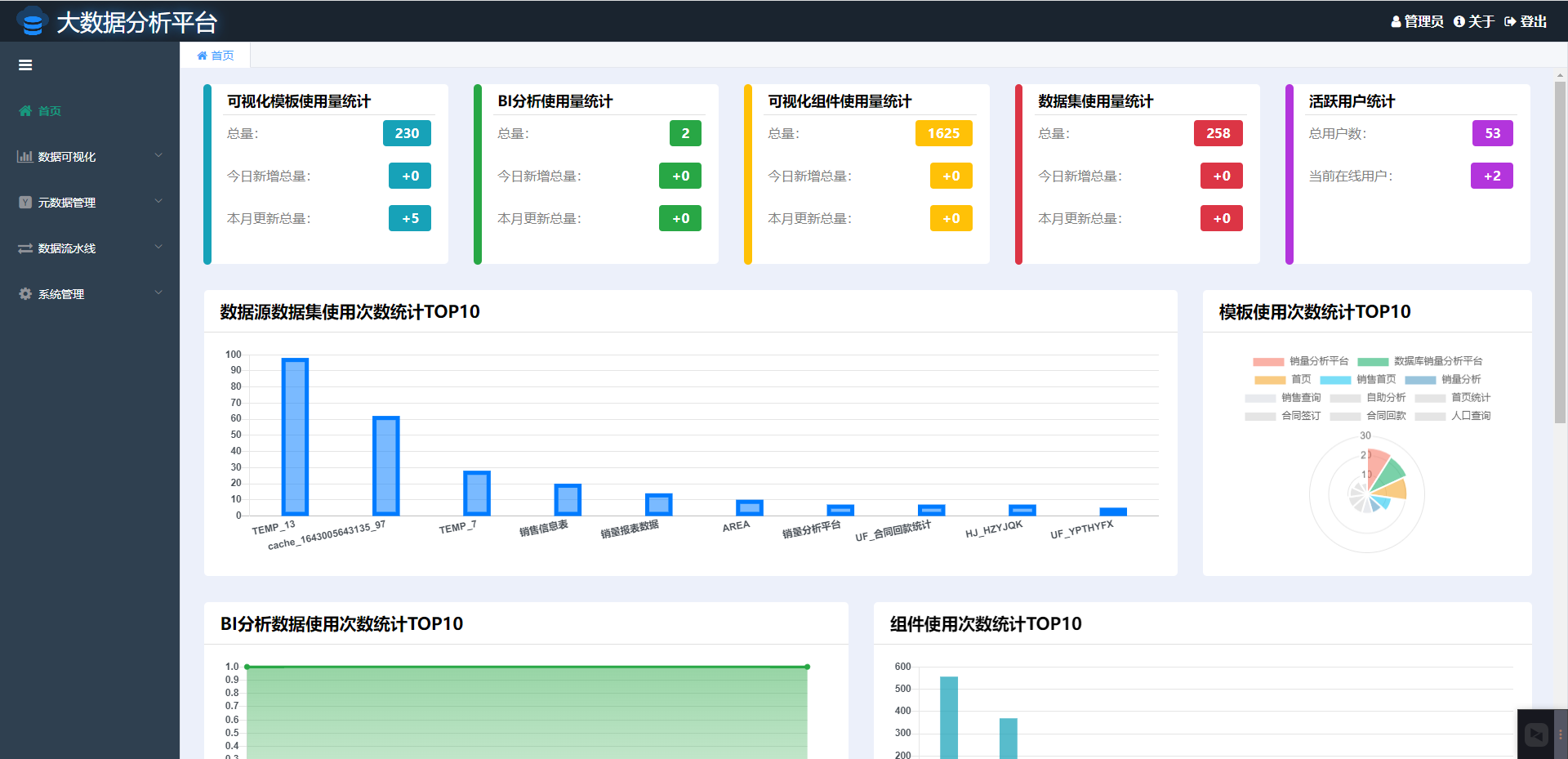Open the 数据可视化 menu item
This screenshot has width=1568, height=759.
[90, 156]
